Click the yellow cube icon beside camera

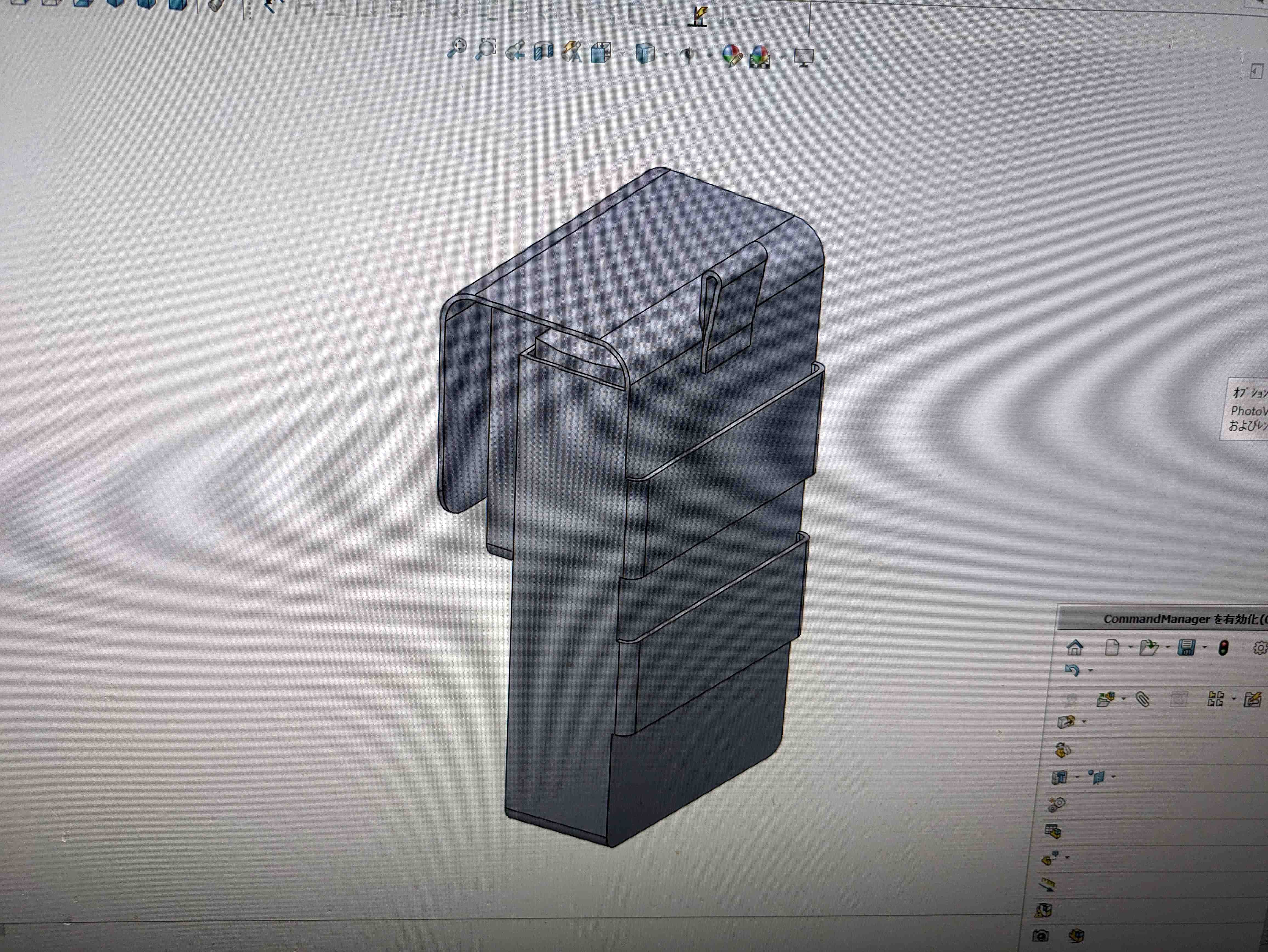(1077, 935)
